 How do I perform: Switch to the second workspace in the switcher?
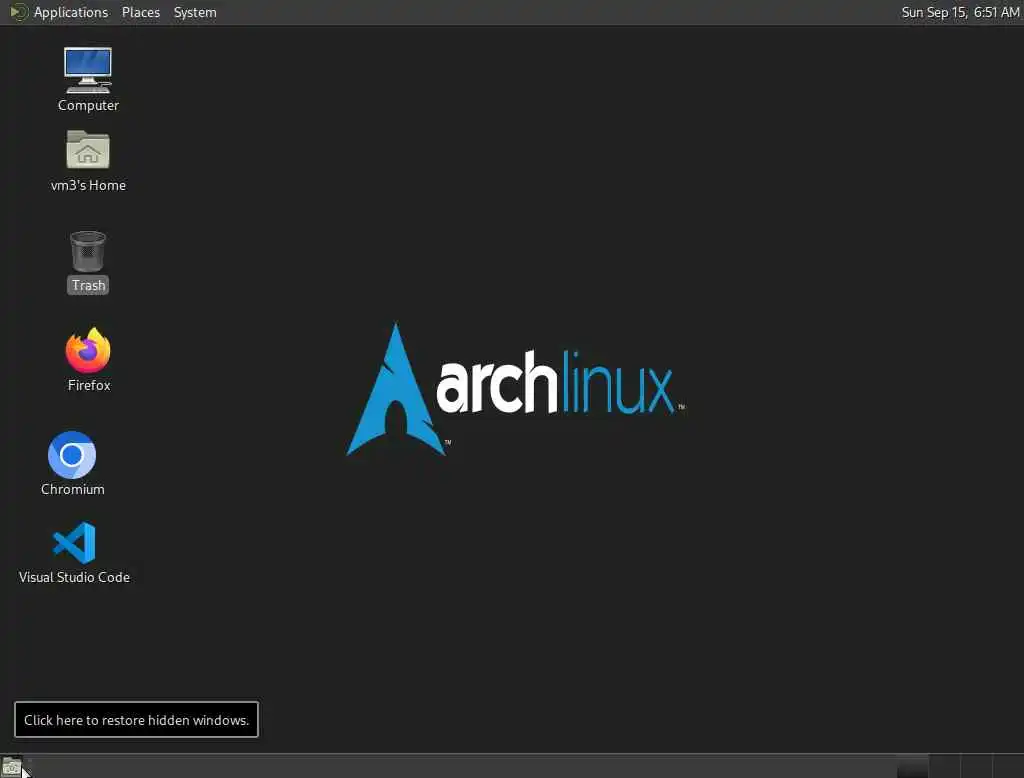click(x=944, y=766)
